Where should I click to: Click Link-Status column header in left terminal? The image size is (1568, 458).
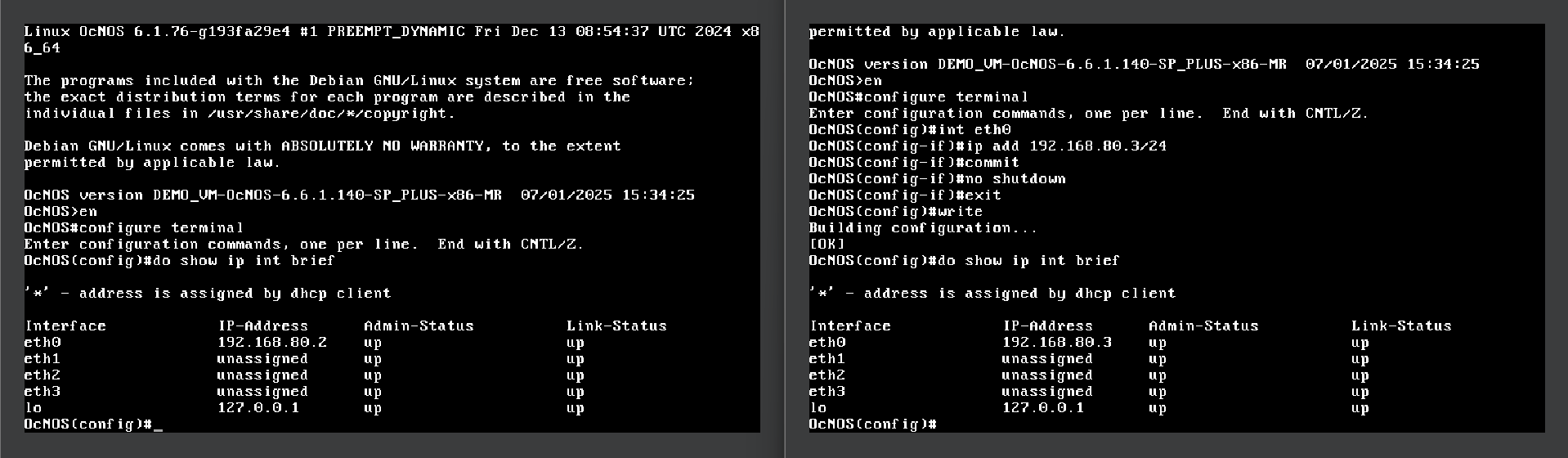click(x=616, y=326)
